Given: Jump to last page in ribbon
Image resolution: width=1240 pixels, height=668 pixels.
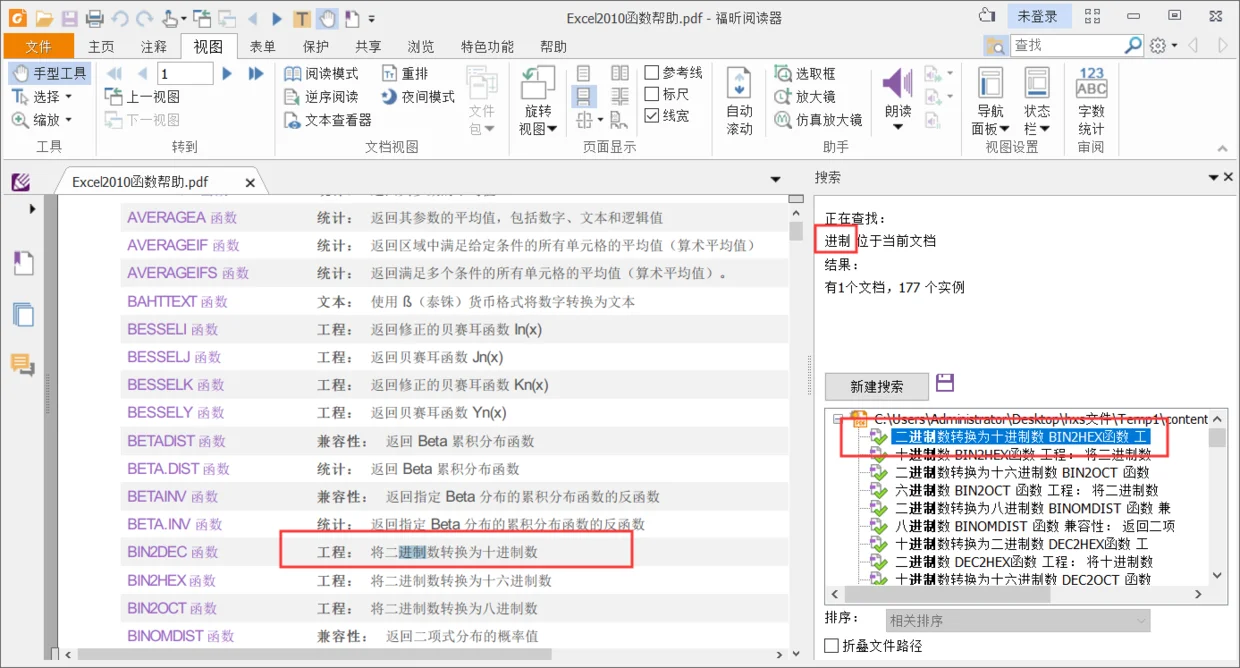Looking at the screenshot, I should point(256,73).
